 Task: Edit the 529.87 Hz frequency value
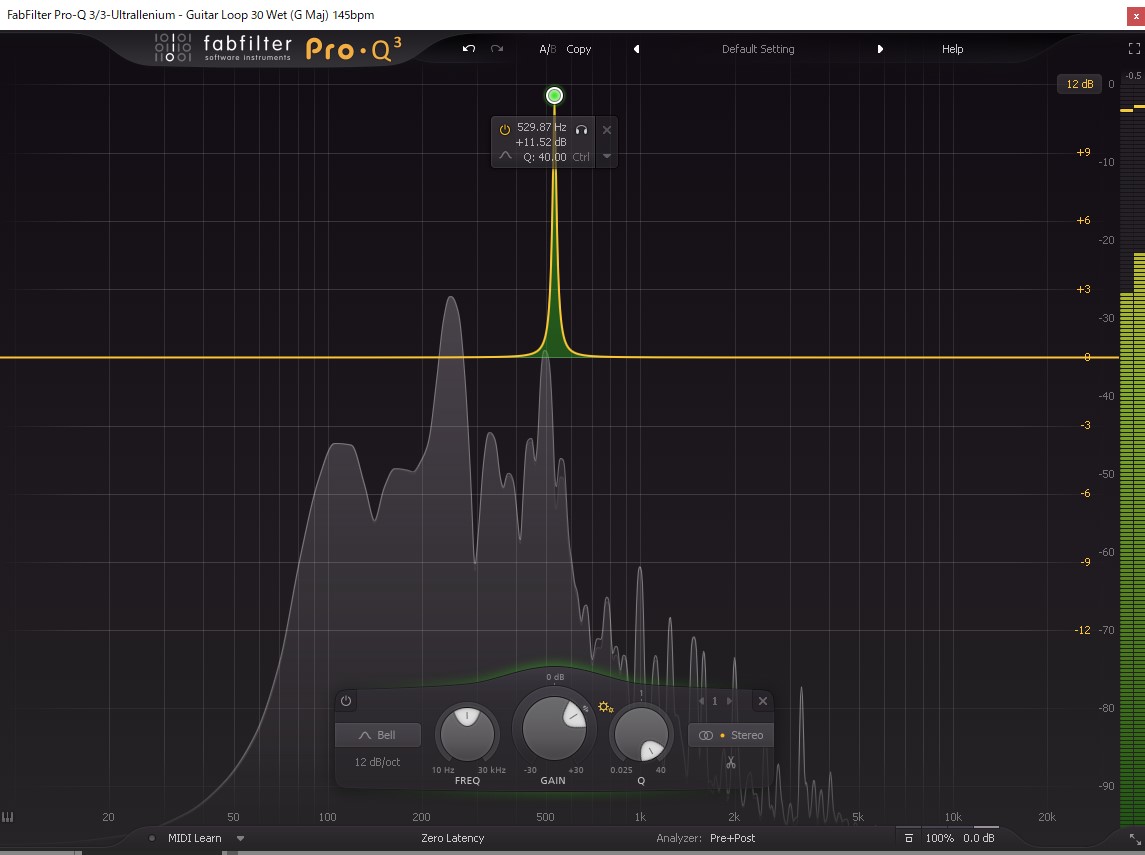coord(542,127)
